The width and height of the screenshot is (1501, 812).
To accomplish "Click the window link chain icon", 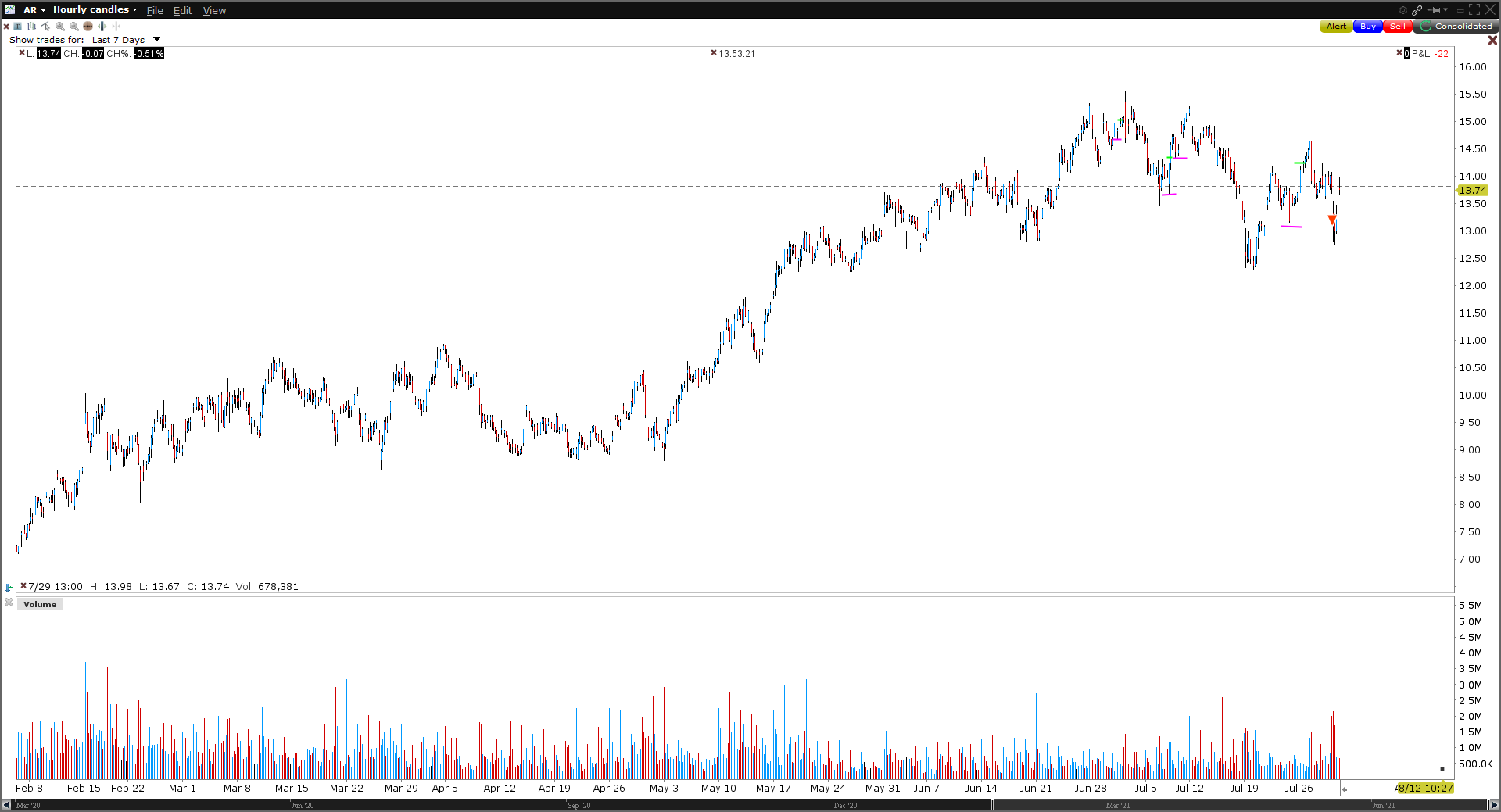I will tap(1417, 10).
